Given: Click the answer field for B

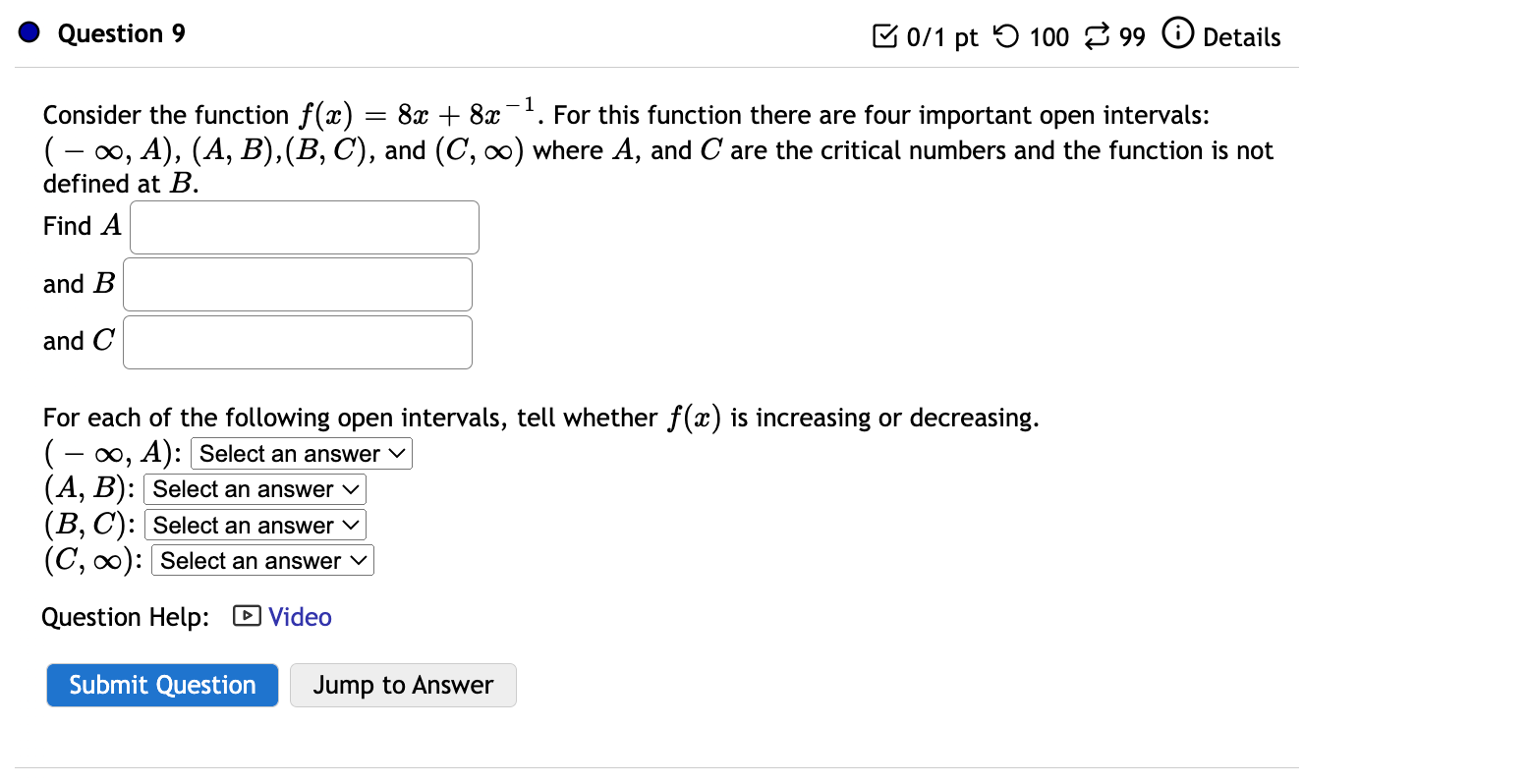Looking at the screenshot, I should click(297, 284).
